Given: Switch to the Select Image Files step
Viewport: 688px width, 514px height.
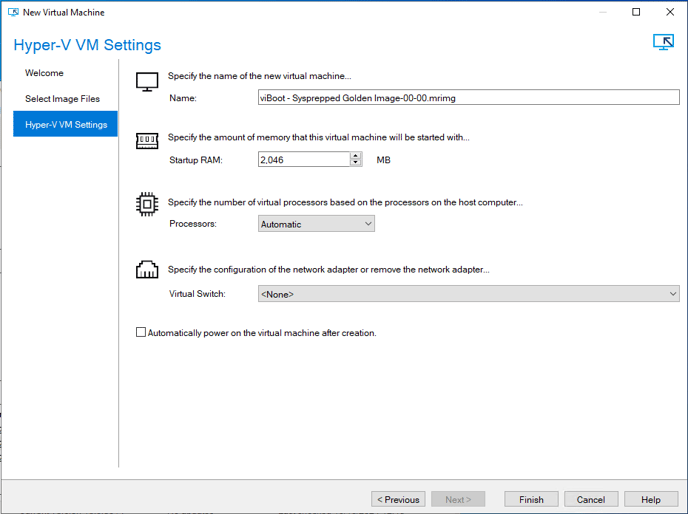Looking at the screenshot, I should pos(62,99).
